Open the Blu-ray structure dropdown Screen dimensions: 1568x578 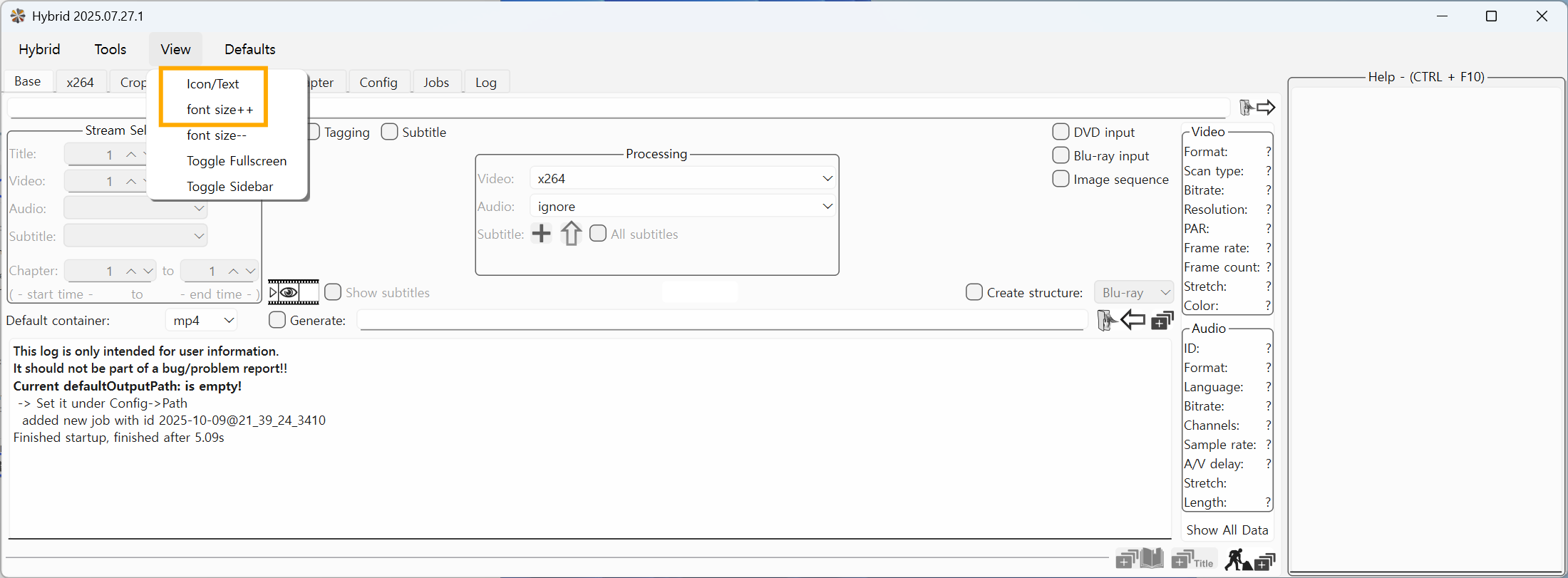(1134, 292)
